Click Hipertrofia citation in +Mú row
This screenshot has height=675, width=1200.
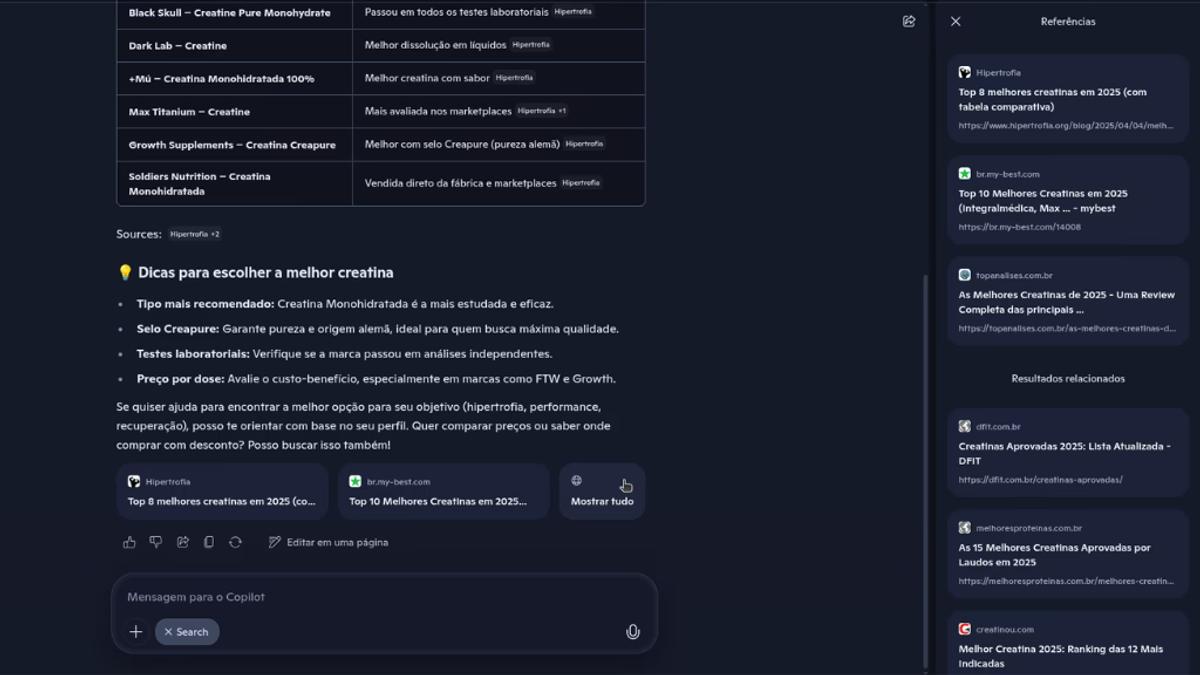pyautogui.click(x=514, y=78)
